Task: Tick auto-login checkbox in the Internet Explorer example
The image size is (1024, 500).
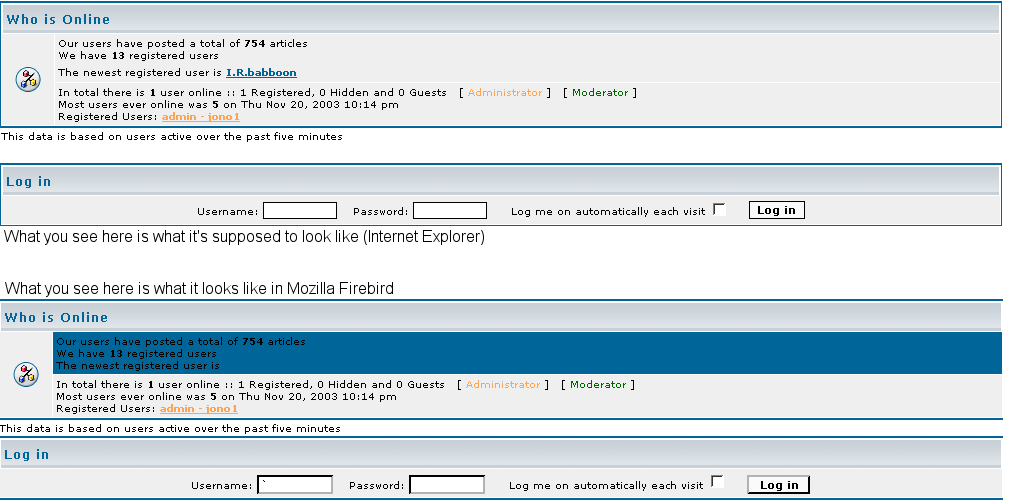Action: click(x=719, y=209)
